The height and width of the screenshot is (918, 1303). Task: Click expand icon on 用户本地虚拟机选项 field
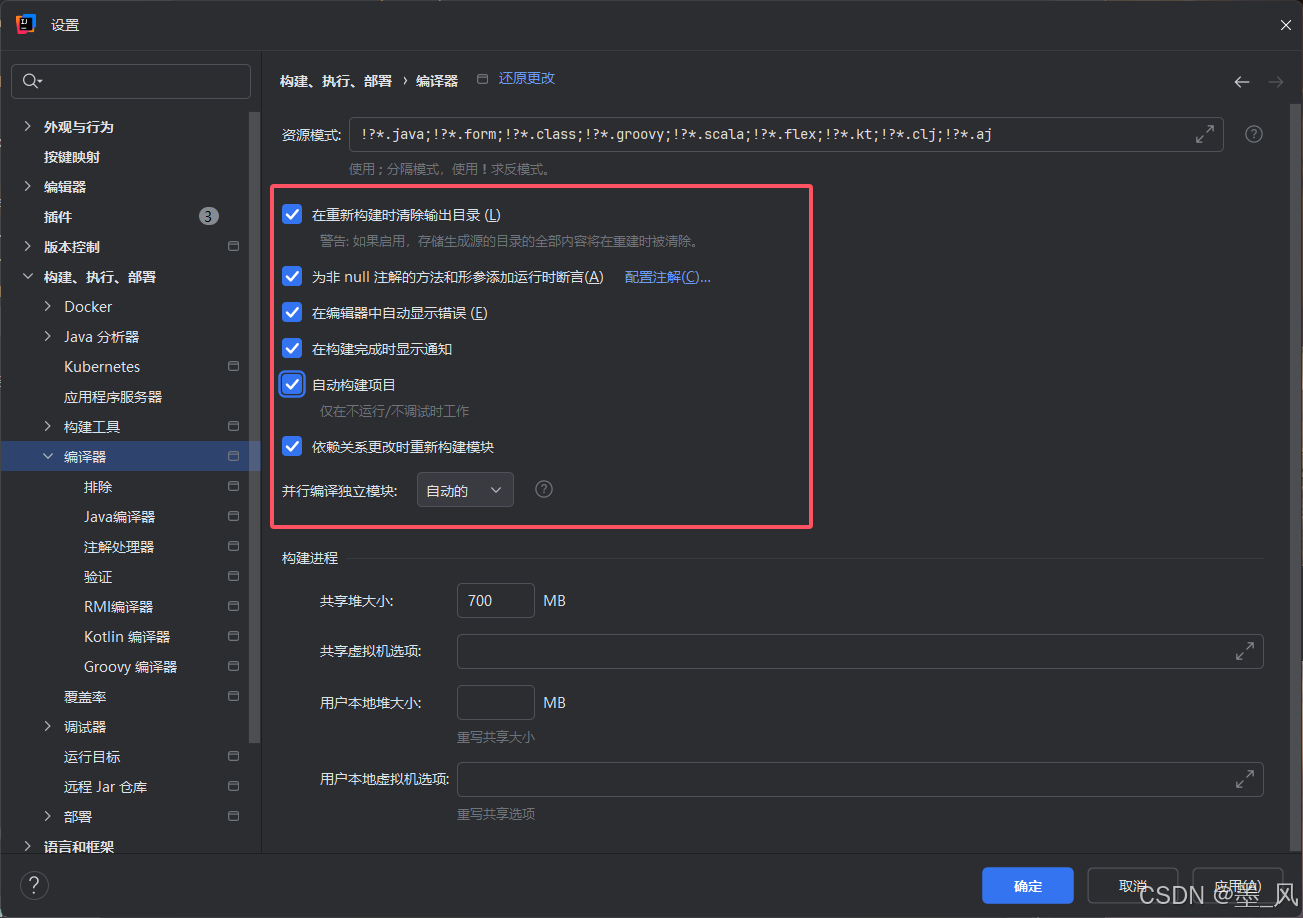(1245, 779)
